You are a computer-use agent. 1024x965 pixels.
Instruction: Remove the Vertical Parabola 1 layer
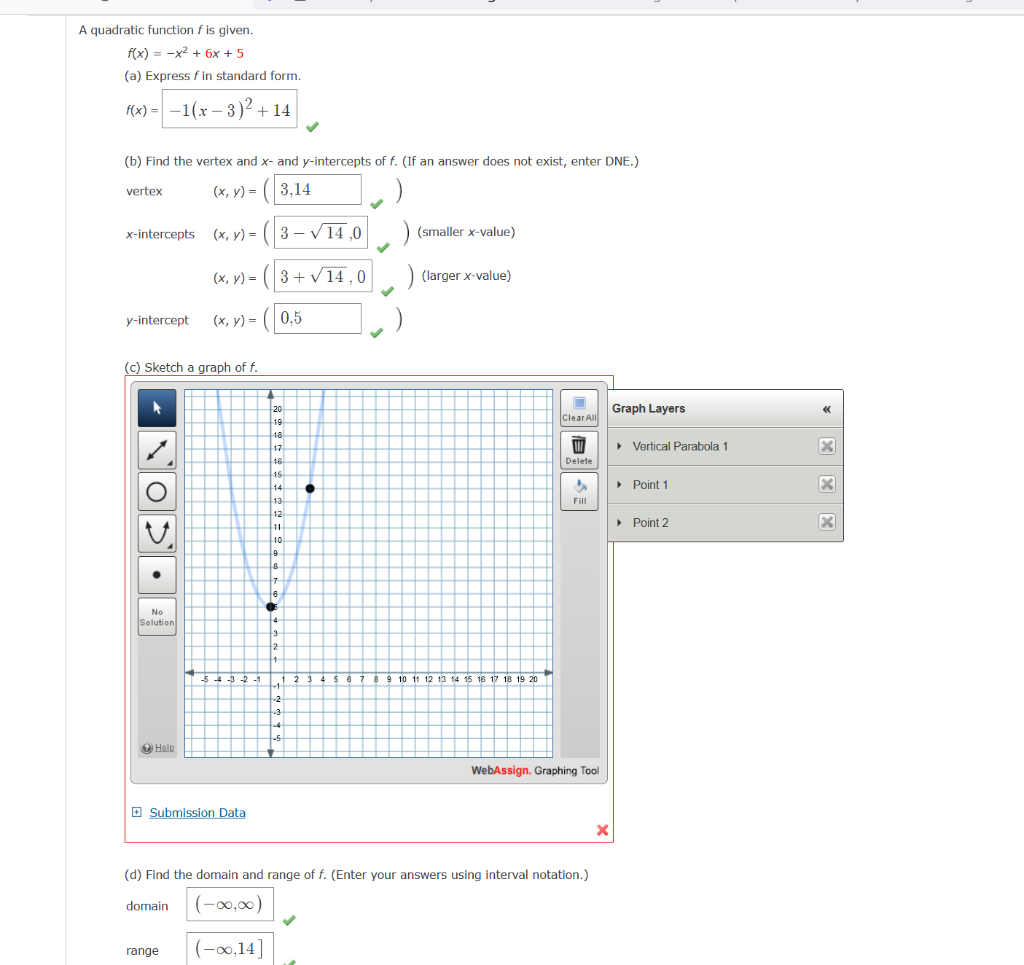(827, 446)
